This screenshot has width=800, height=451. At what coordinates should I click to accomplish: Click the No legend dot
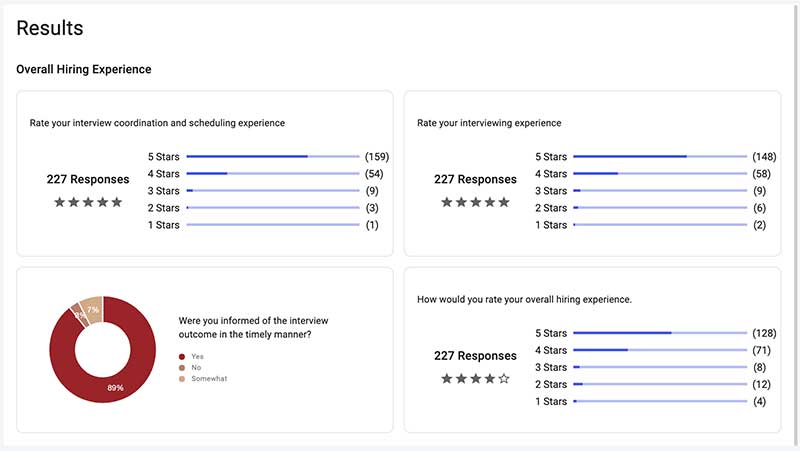182,368
